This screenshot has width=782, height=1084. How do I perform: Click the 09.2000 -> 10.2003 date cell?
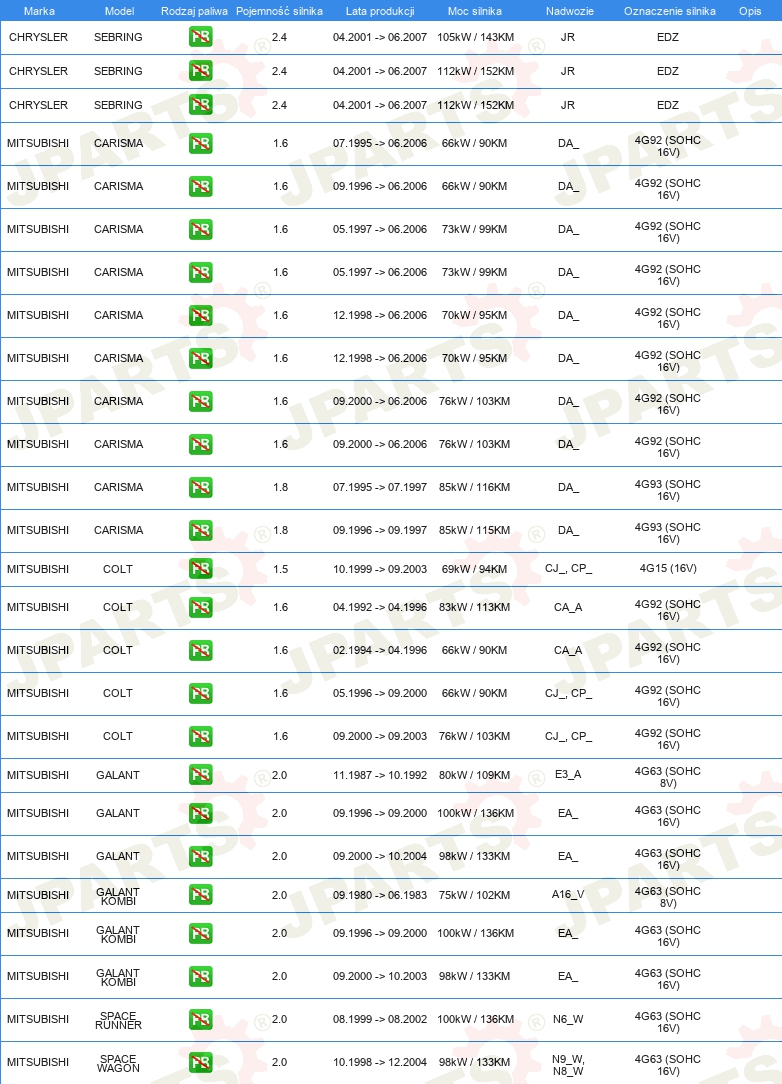[380, 976]
